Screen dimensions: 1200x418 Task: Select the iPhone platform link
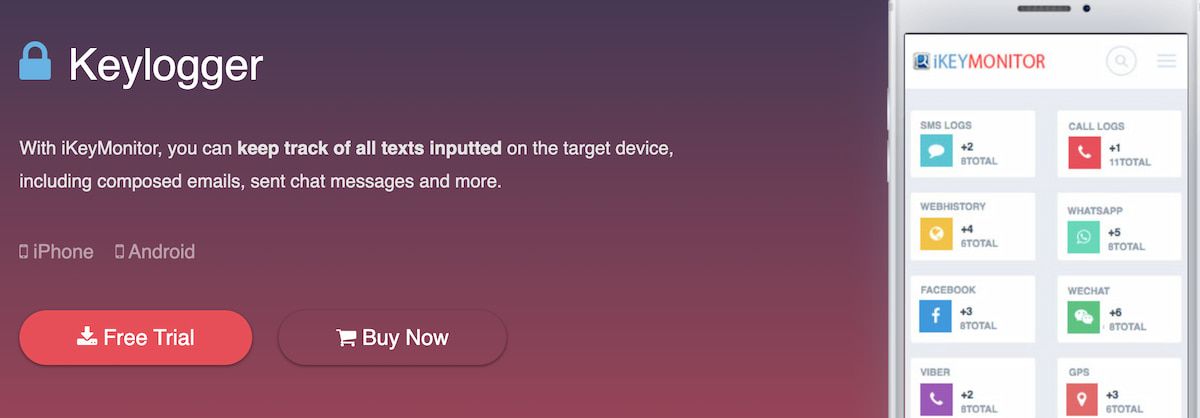[x=56, y=252]
